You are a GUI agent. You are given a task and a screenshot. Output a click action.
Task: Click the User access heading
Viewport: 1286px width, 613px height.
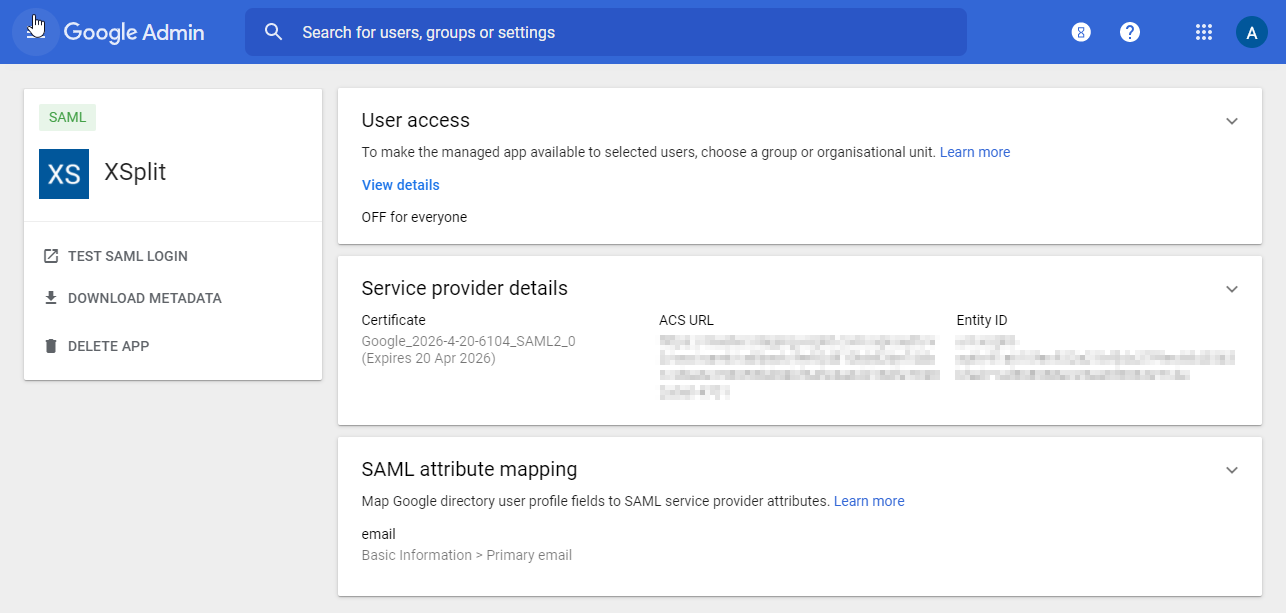416,120
